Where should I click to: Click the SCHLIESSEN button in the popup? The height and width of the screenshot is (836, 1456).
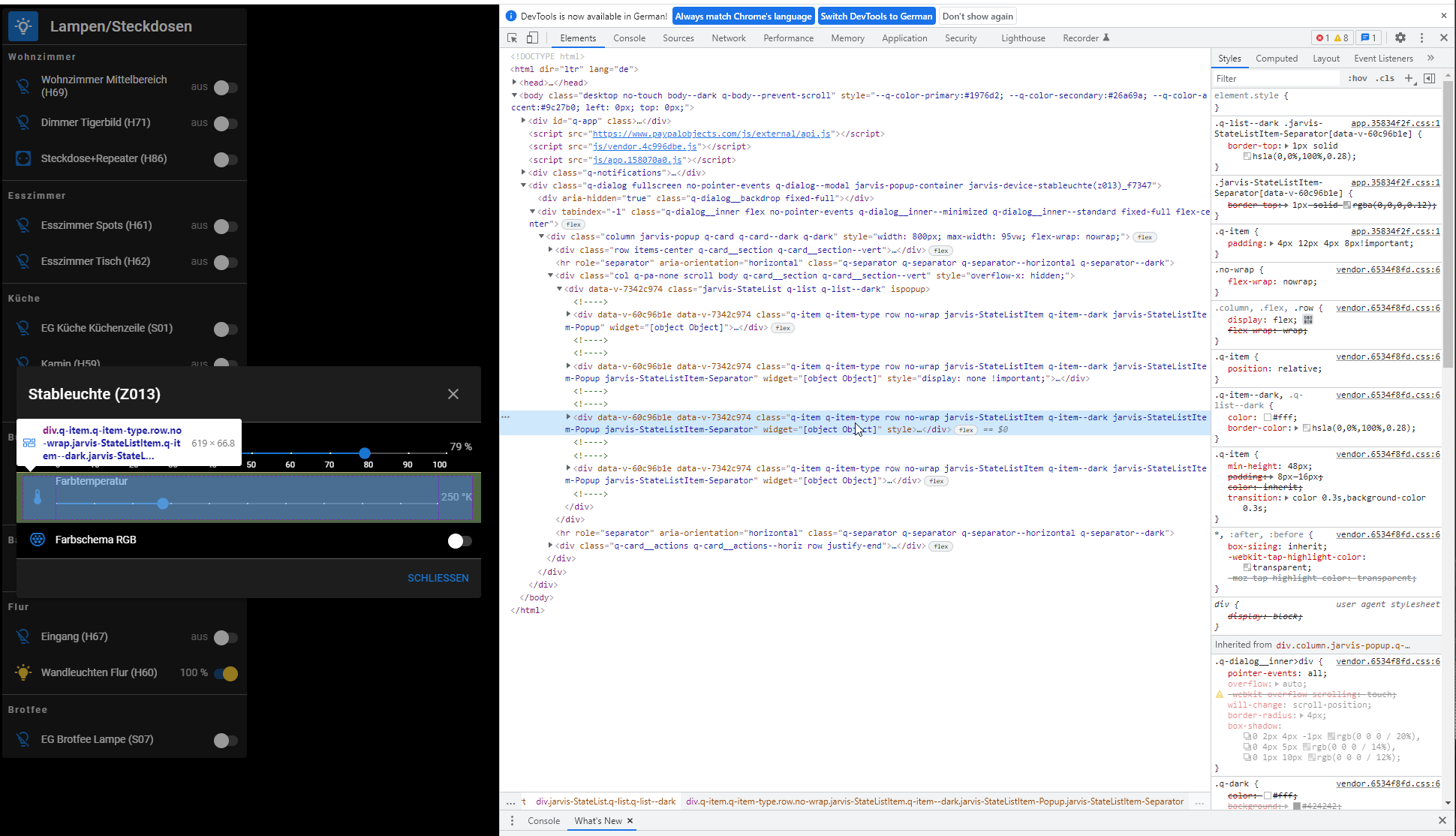coord(438,578)
